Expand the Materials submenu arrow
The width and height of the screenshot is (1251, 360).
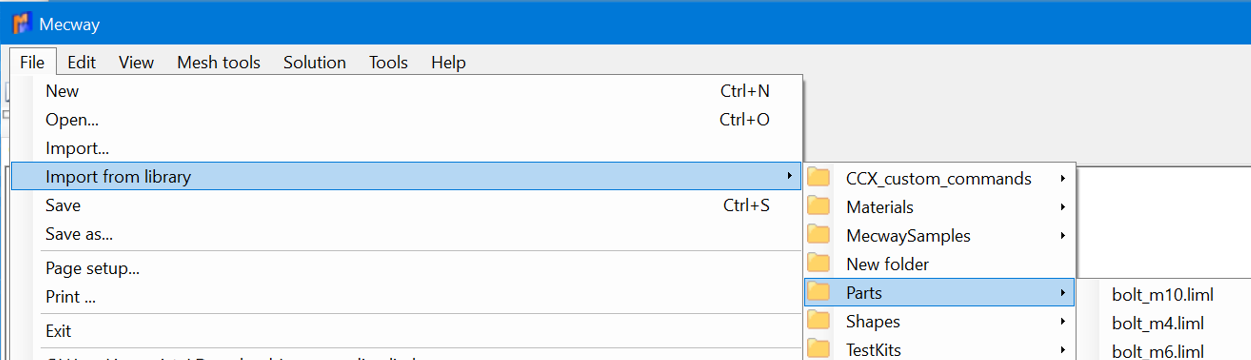[1062, 207]
